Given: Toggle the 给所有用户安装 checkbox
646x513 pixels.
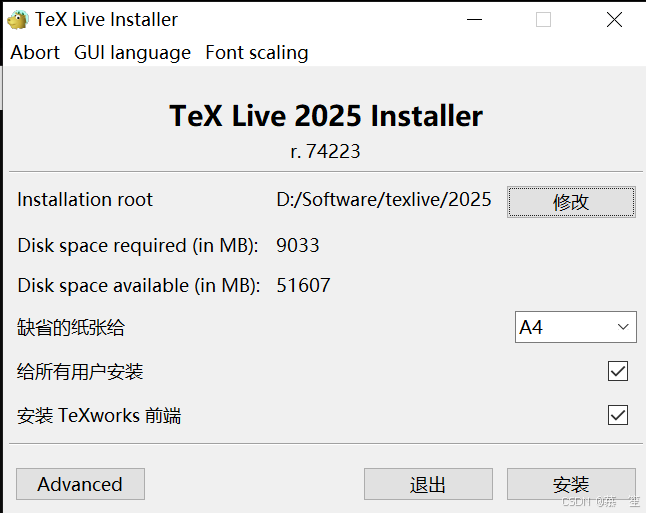Looking at the screenshot, I should coord(618,371).
